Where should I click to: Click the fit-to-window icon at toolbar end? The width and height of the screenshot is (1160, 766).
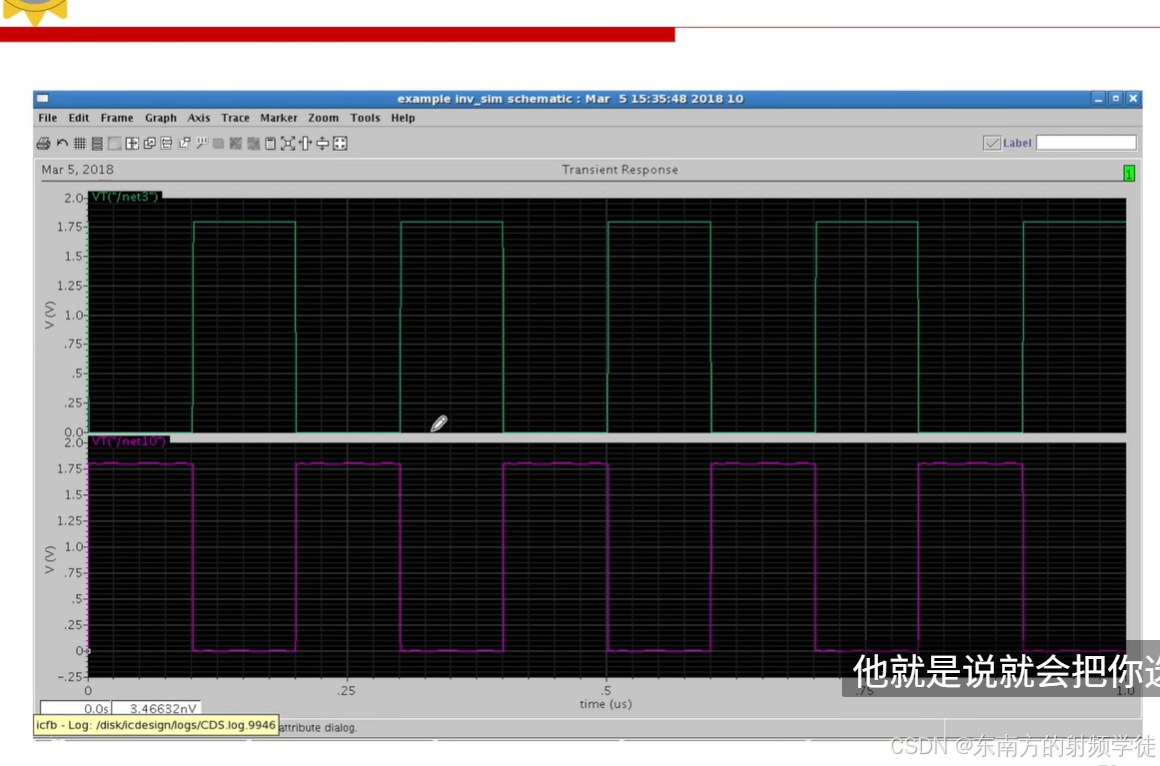pyautogui.click(x=340, y=144)
